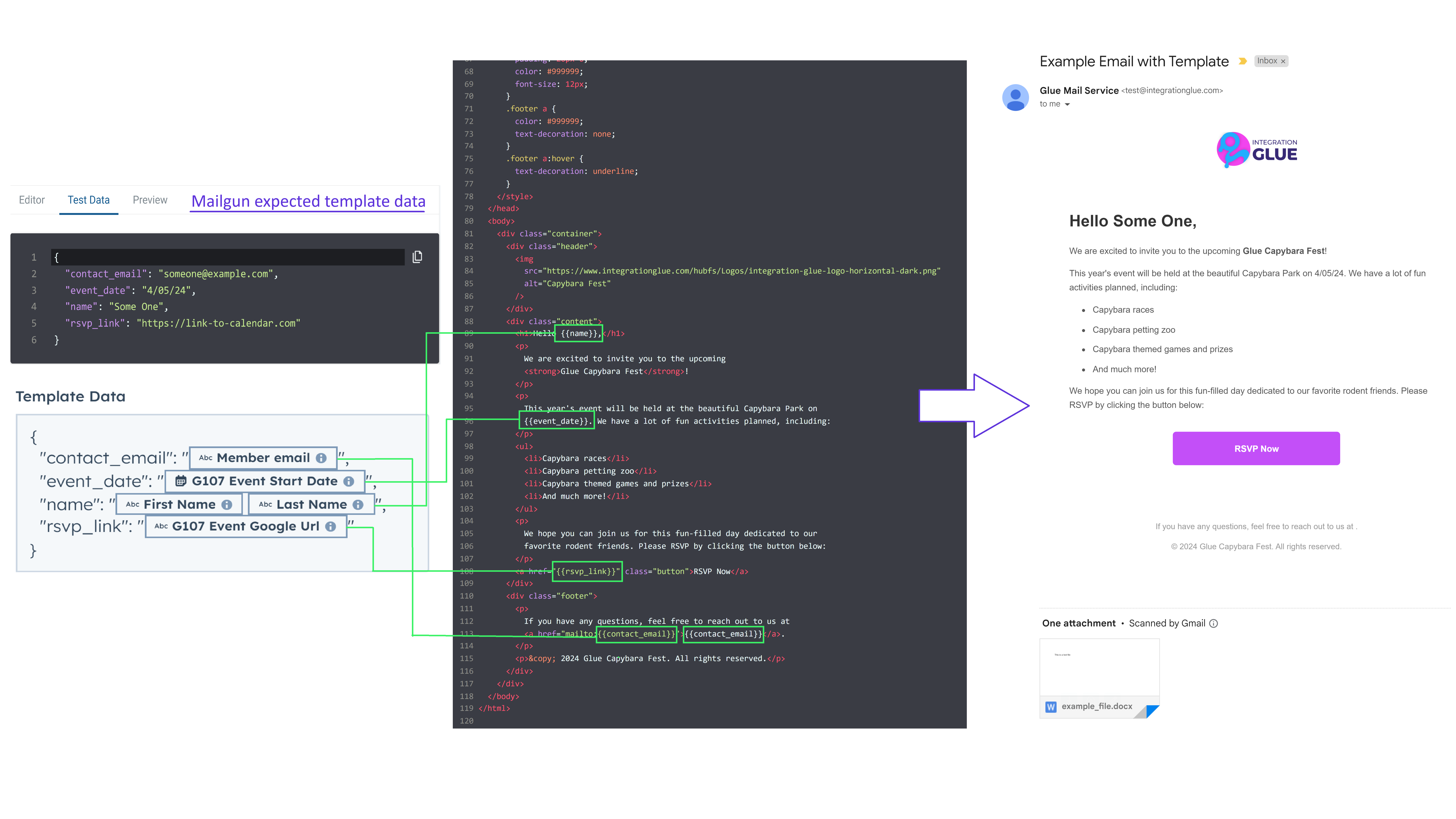Screen dimensions: 1456x819
Task: Click the copy test data icon
Action: tap(417, 257)
